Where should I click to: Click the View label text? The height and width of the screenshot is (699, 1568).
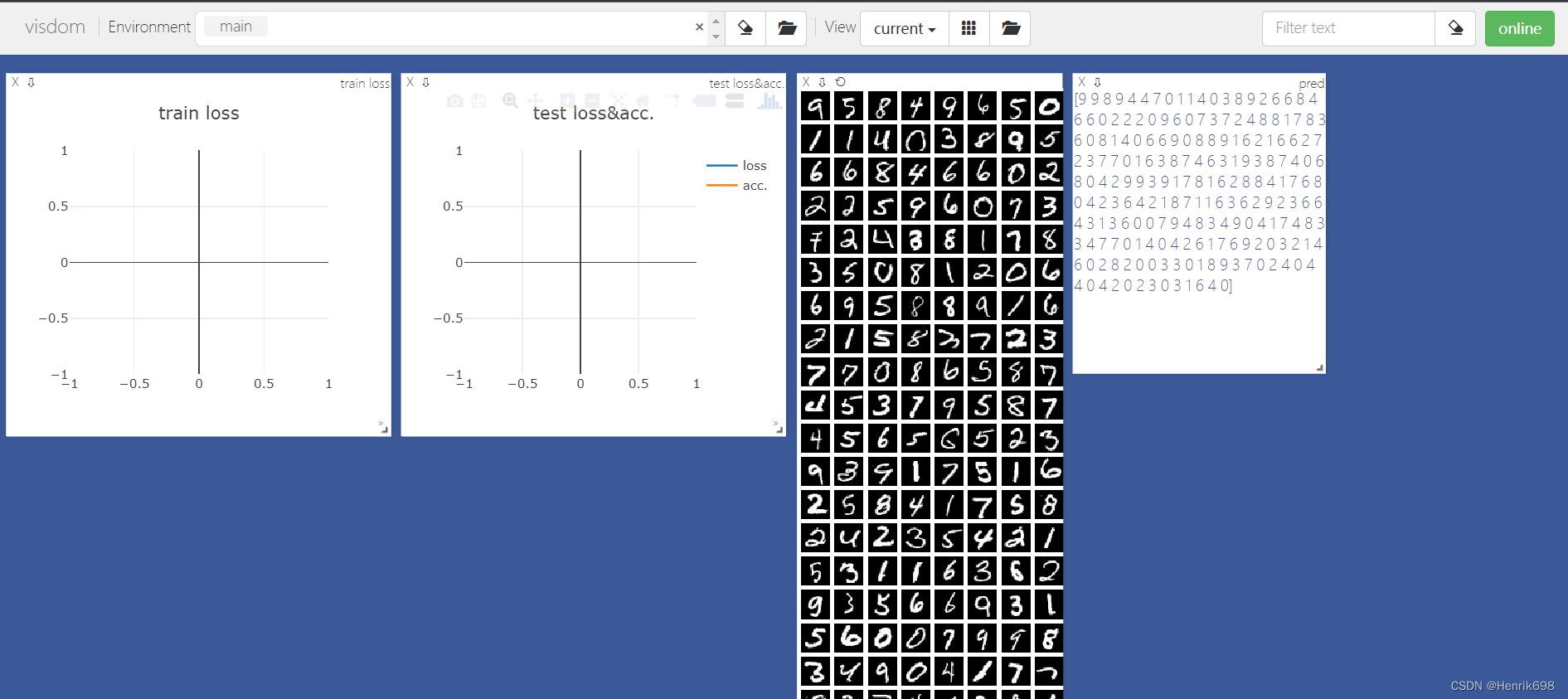coord(840,27)
